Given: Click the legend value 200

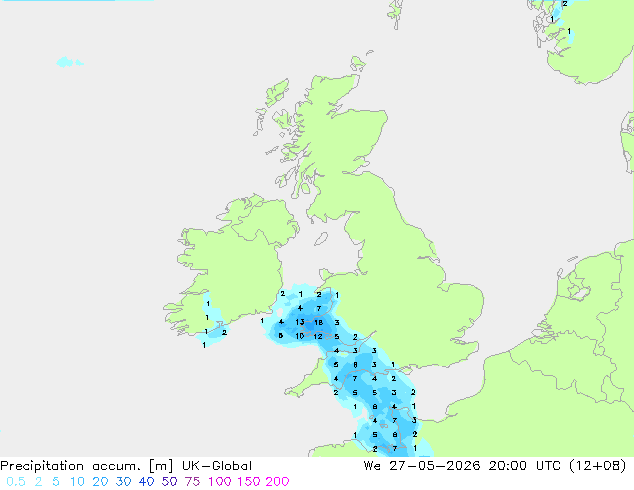Looking at the screenshot, I should click(277, 482).
